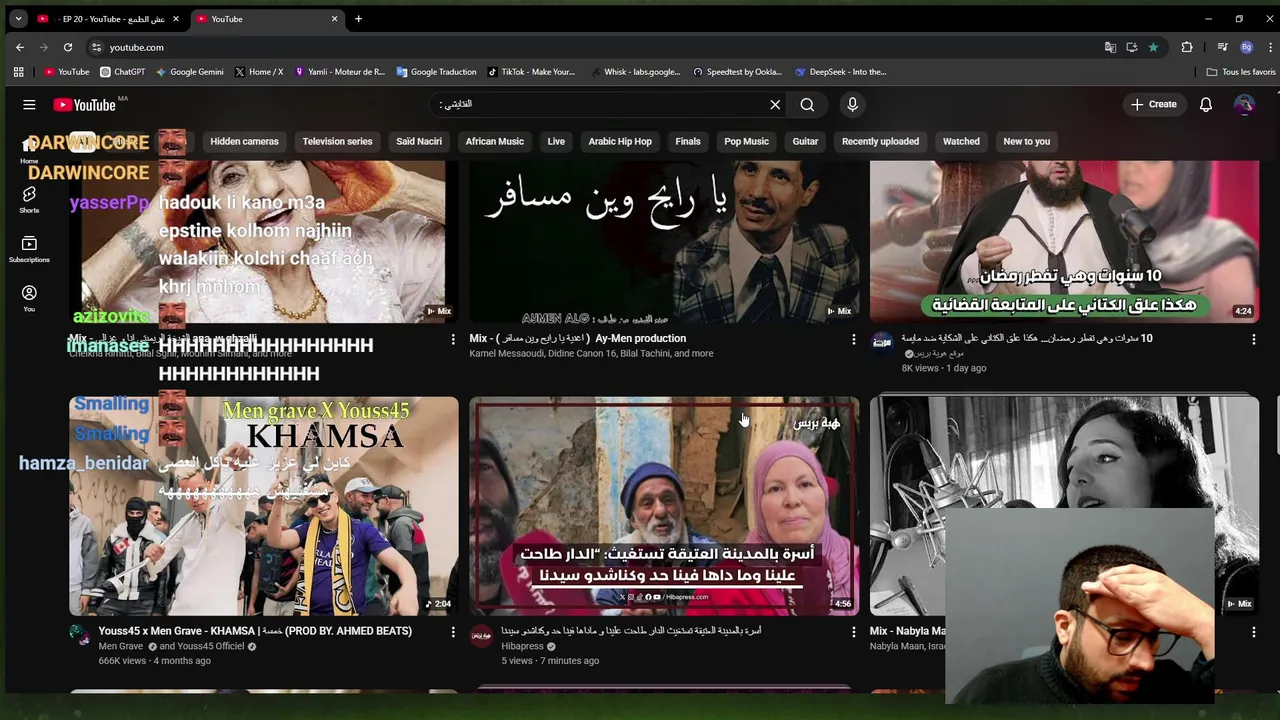View site information icon in address bar
The height and width of the screenshot is (720, 1280).
click(x=96, y=47)
